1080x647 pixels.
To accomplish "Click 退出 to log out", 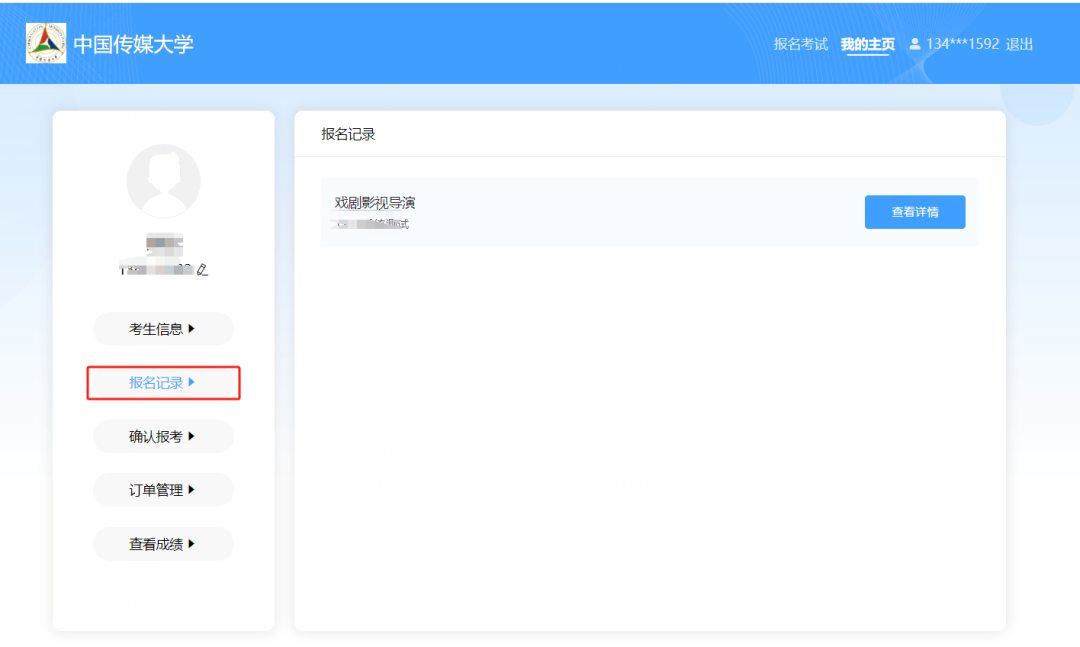I will tap(1018, 44).
